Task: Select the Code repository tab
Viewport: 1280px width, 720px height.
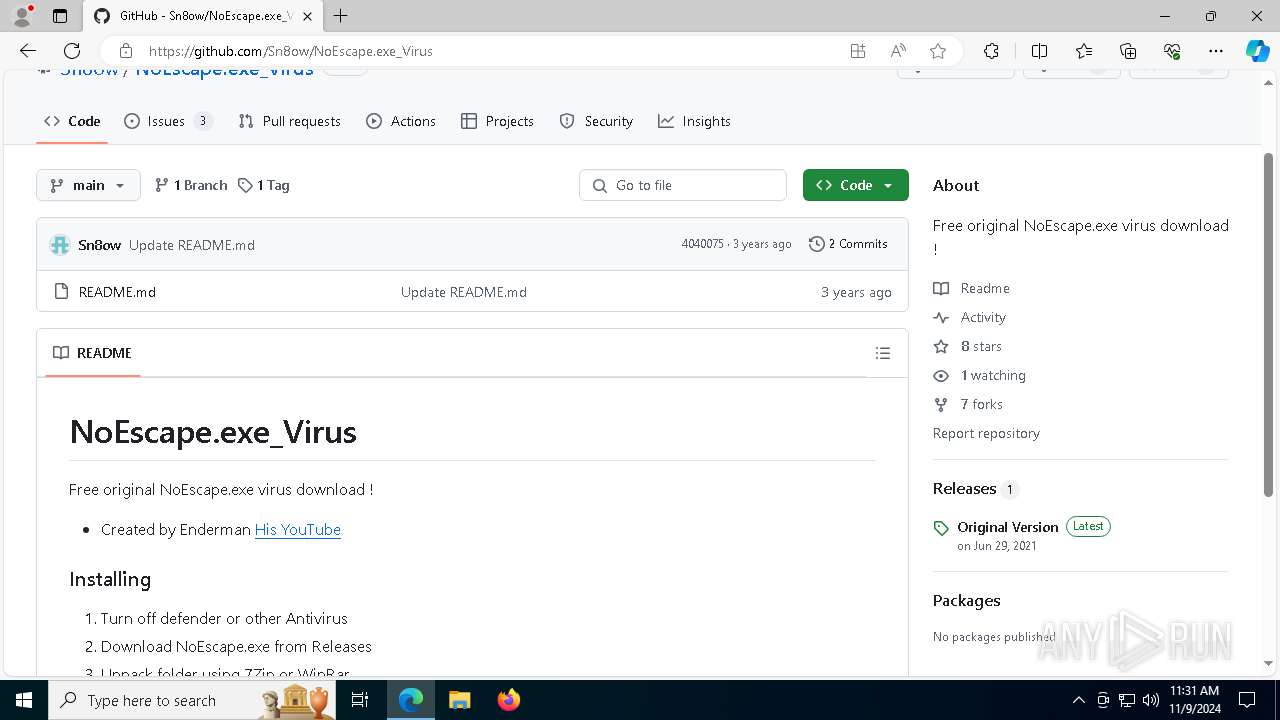Action: [x=72, y=121]
